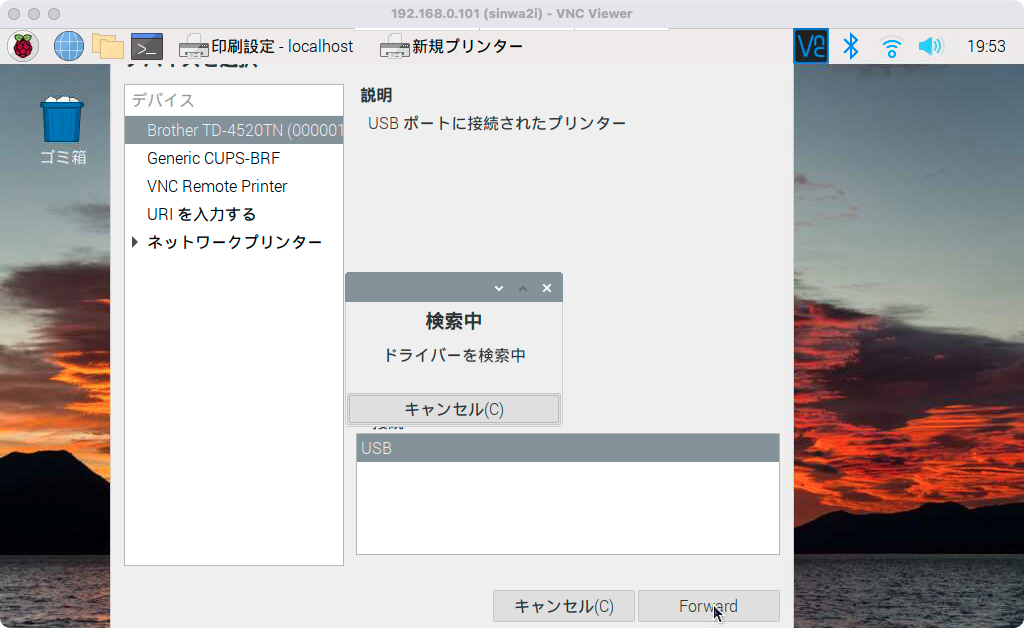The height and width of the screenshot is (628, 1024).
Task: Select the USB connection entry
Action: (567, 448)
